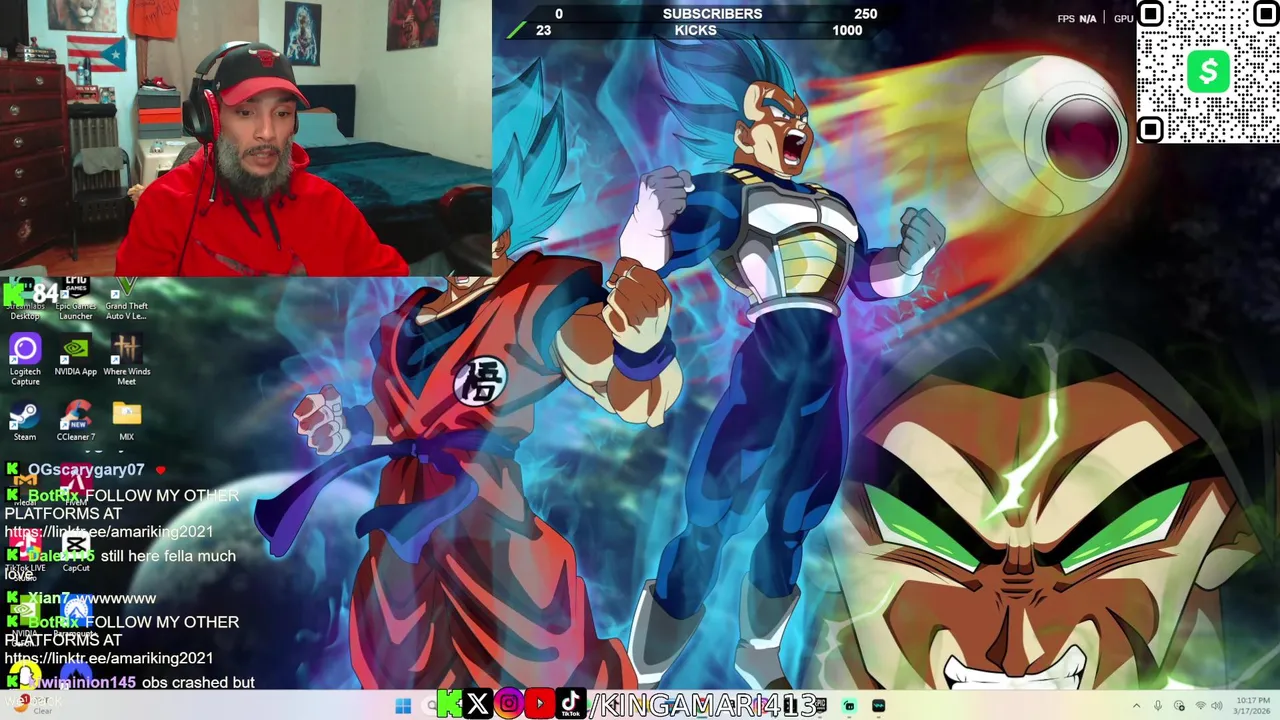
Task: Open the Epic Games Launcher desktop shortcut
Action: click(x=75, y=300)
